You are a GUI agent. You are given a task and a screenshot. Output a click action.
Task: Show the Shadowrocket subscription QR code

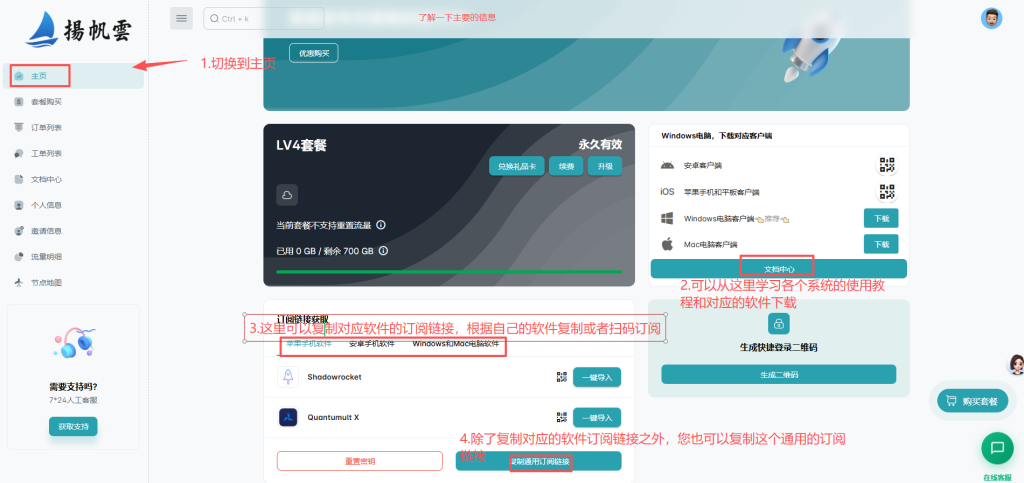pyautogui.click(x=561, y=377)
